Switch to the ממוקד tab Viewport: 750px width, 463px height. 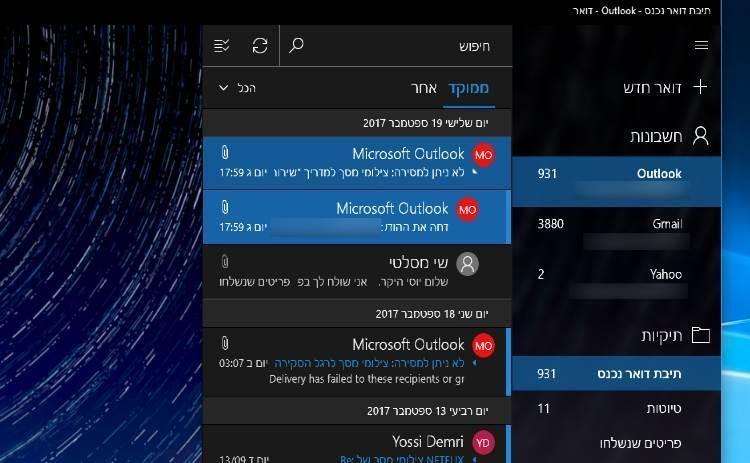coord(468,88)
